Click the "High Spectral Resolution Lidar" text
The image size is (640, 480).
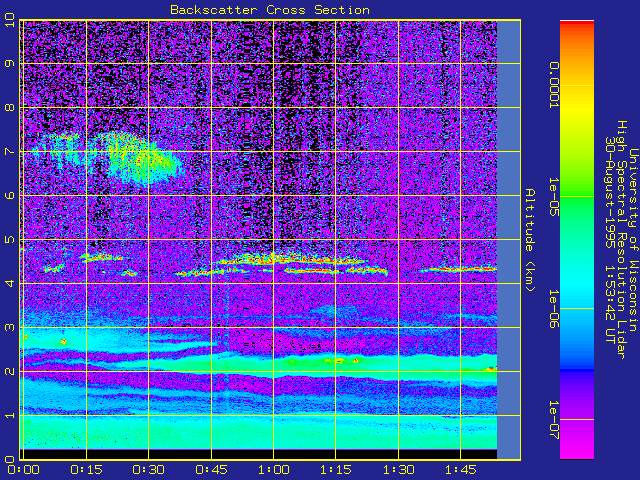[x=621, y=240]
